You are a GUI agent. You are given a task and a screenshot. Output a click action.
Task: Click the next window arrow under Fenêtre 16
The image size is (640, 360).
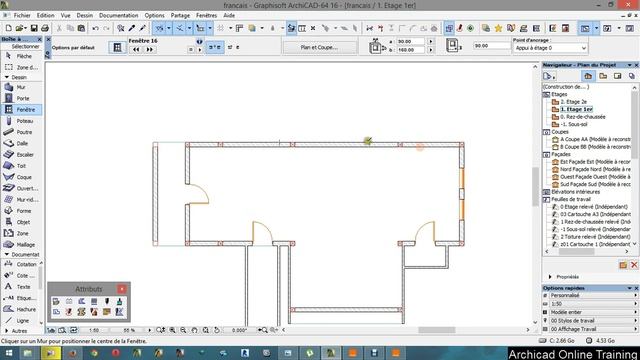point(149,49)
